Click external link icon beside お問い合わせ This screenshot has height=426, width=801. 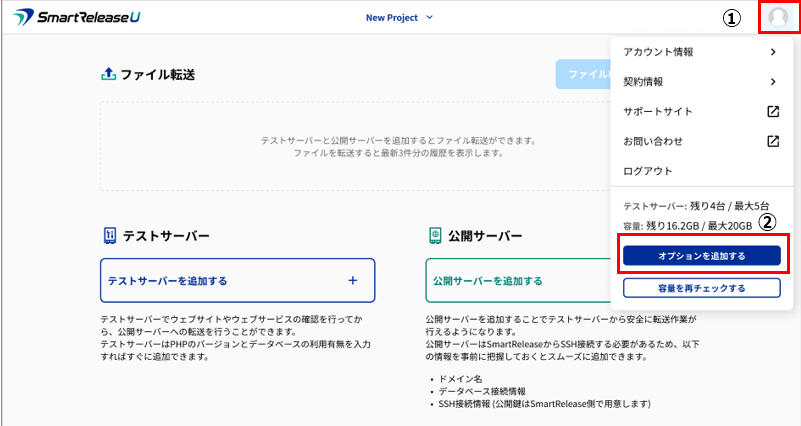(x=772, y=141)
